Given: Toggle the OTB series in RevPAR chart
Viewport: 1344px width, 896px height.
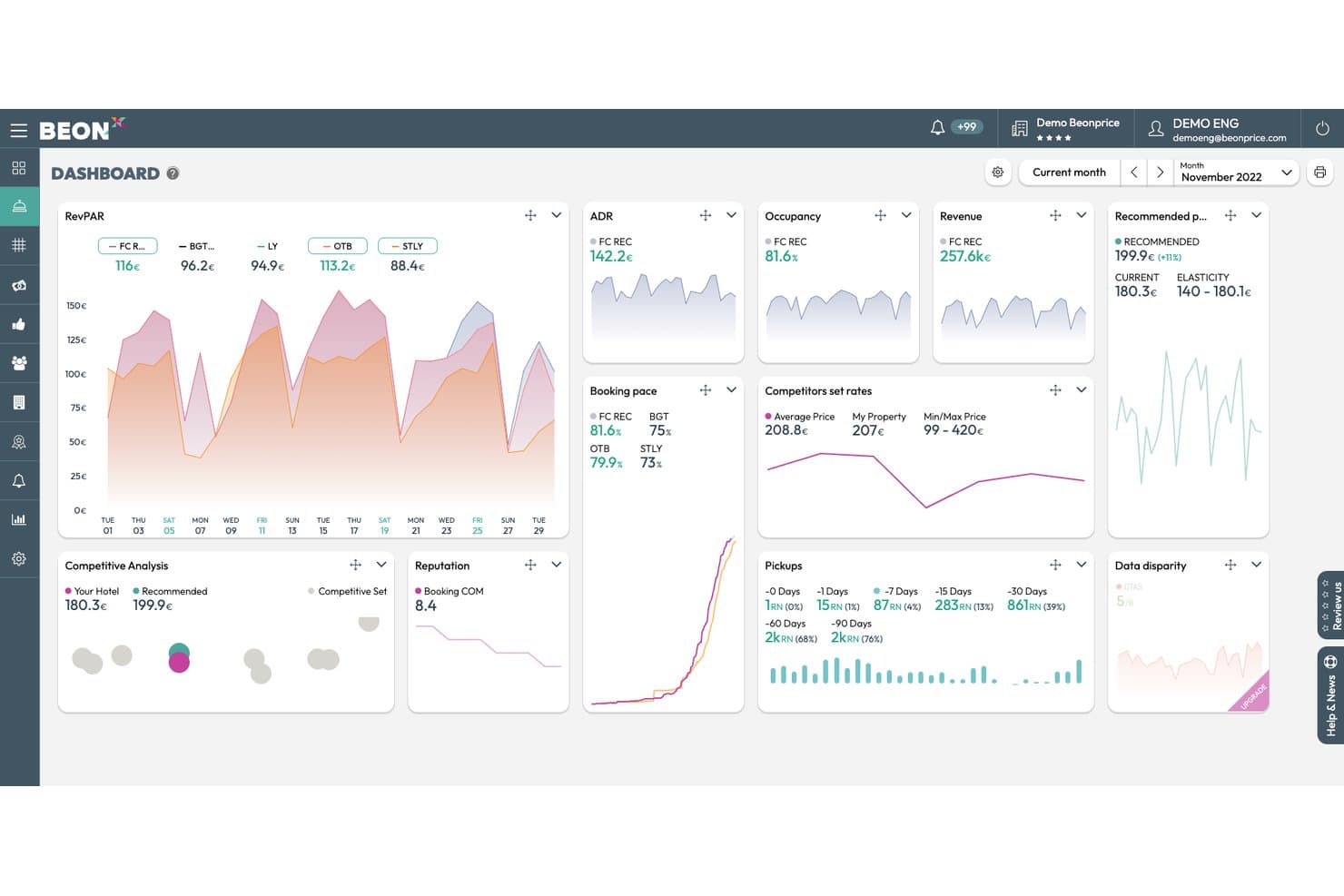Looking at the screenshot, I should click(337, 246).
